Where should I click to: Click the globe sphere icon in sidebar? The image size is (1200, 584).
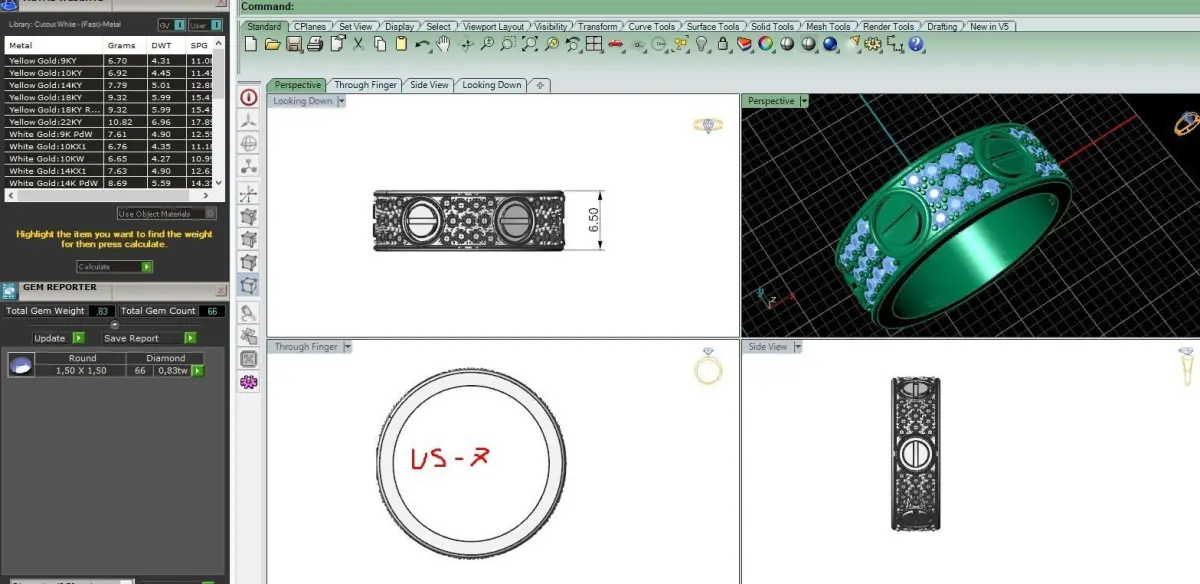tap(249, 143)
